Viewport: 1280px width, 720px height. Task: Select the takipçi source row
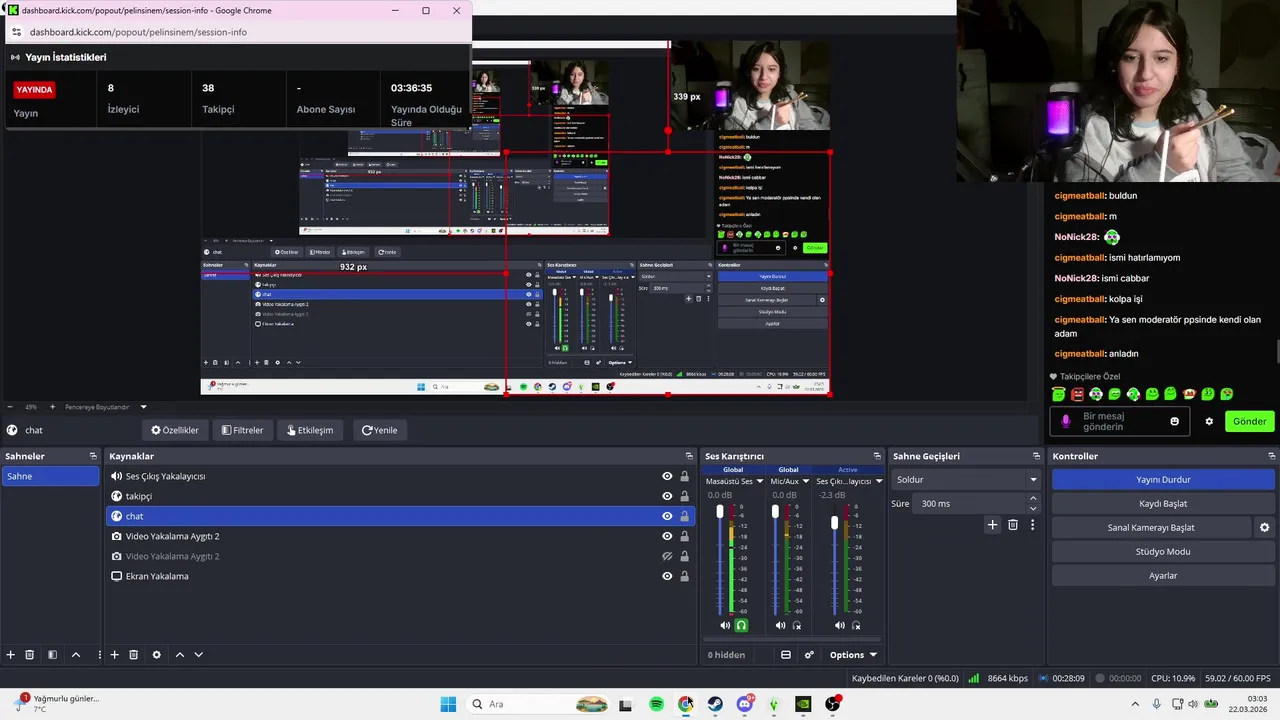[400, 496]
